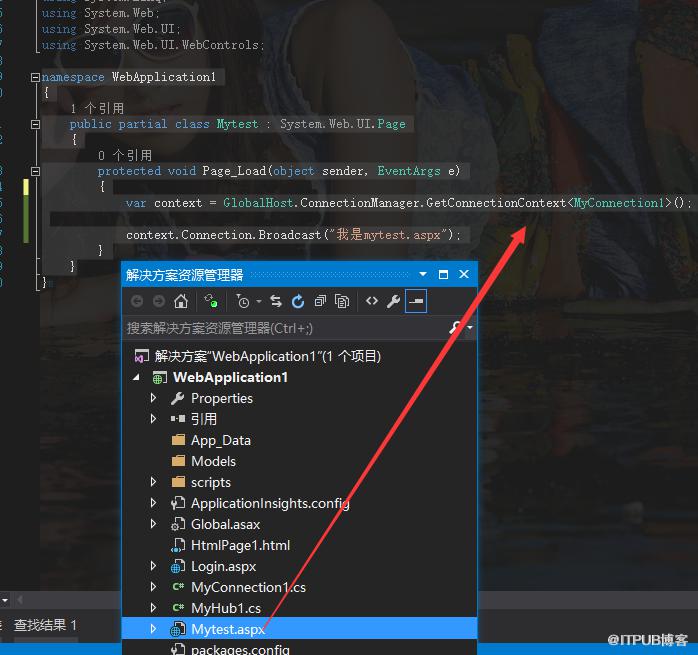Collapse the Page_Load method block
Screen dimensions: 698x655
tap(35, 171)
